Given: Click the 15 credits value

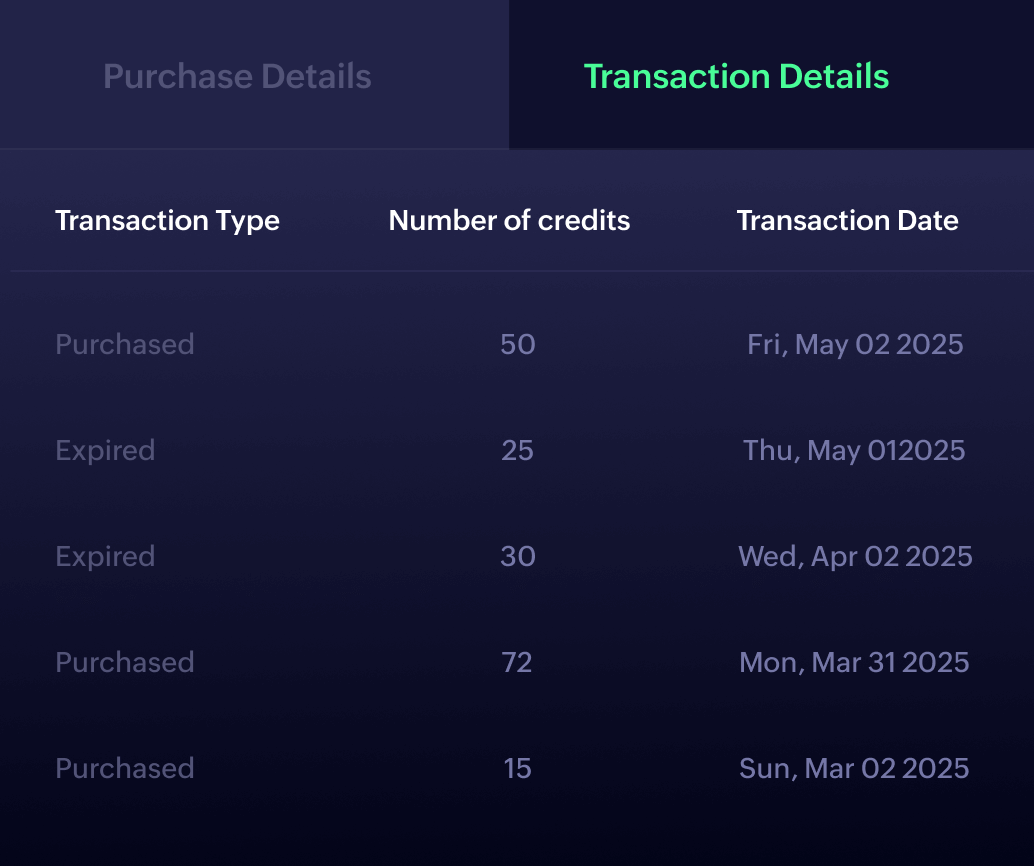Looking at the screenshot, I should (517, 769).
